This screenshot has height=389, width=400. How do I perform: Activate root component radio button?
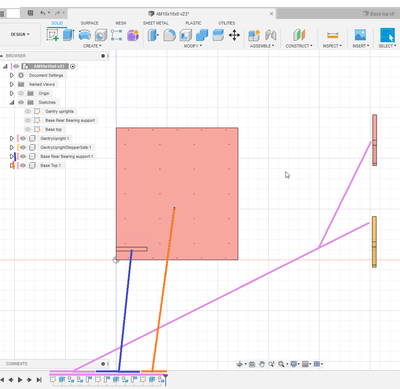[x=73, y=66]
